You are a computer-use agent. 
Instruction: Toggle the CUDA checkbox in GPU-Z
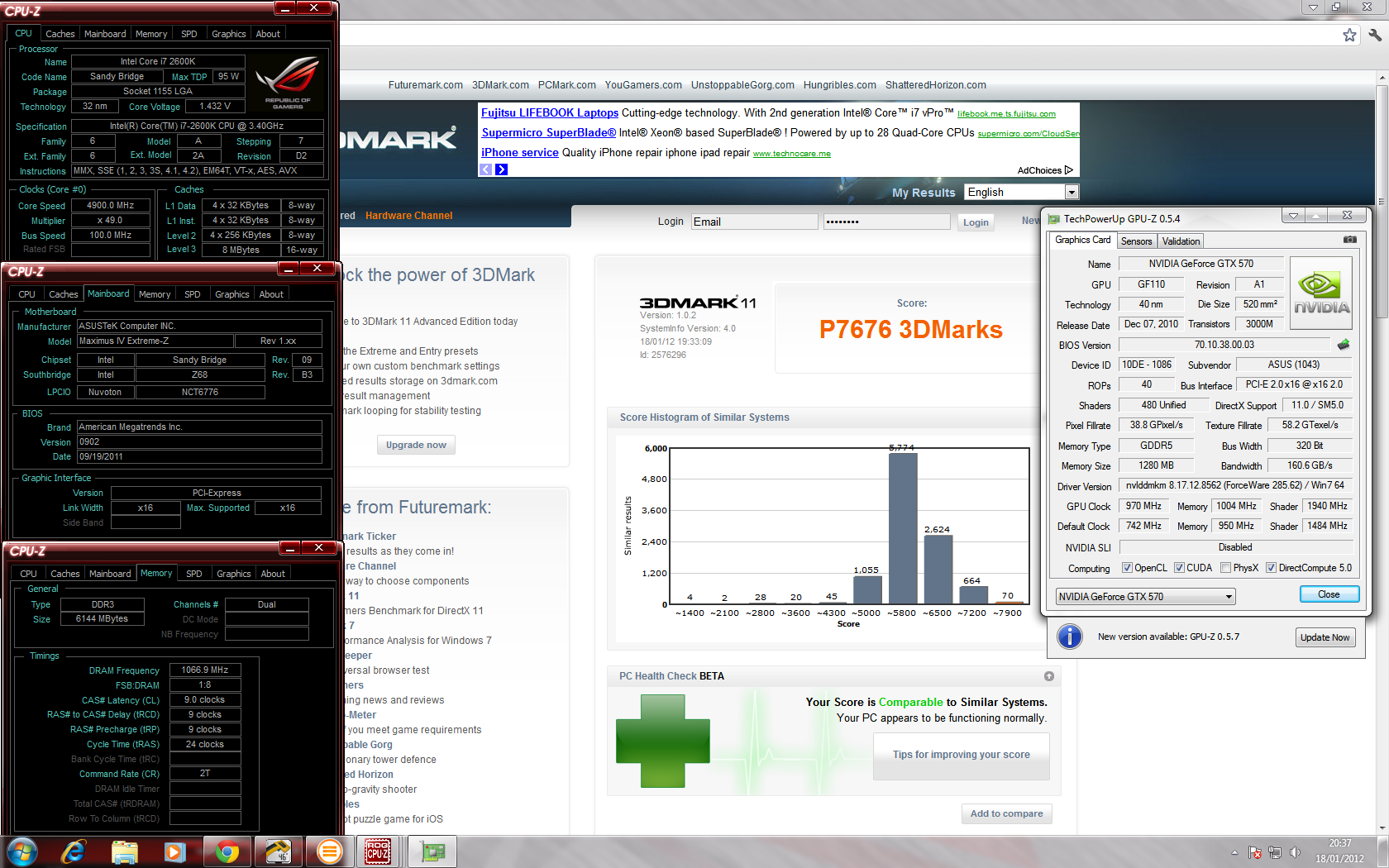click(x=1178, y=568)
